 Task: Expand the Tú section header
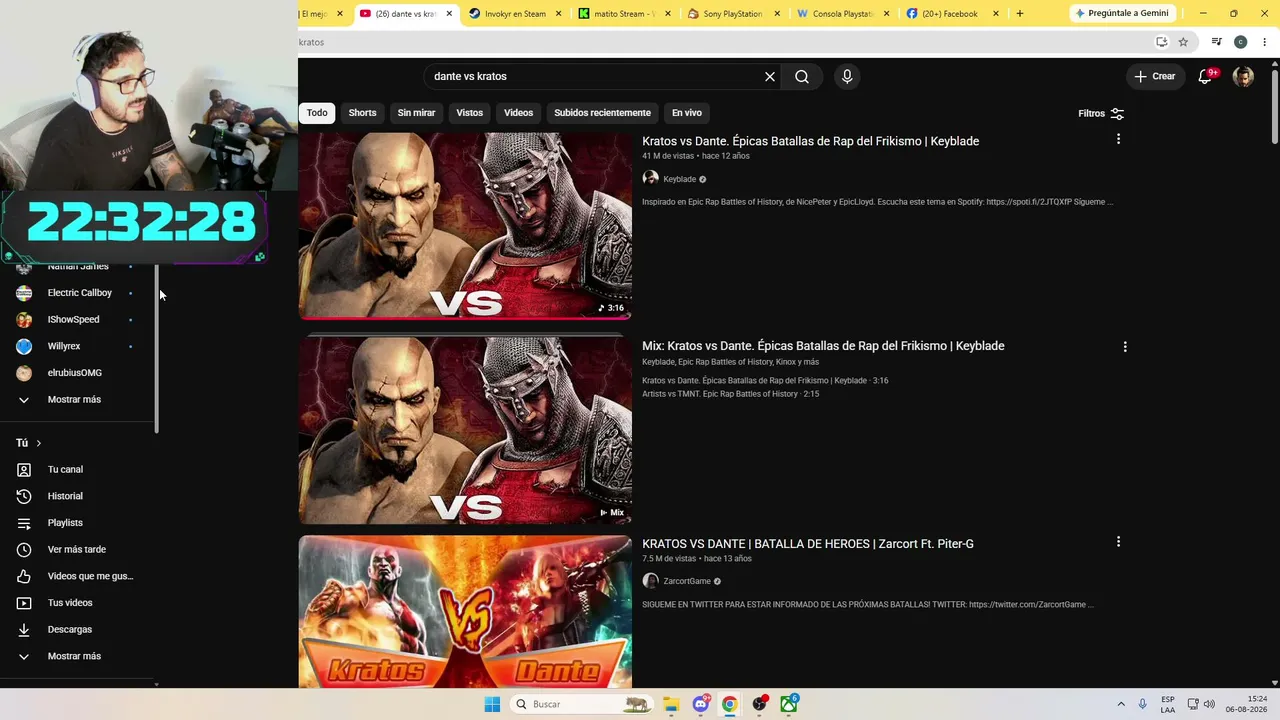[x=28, y=443]
